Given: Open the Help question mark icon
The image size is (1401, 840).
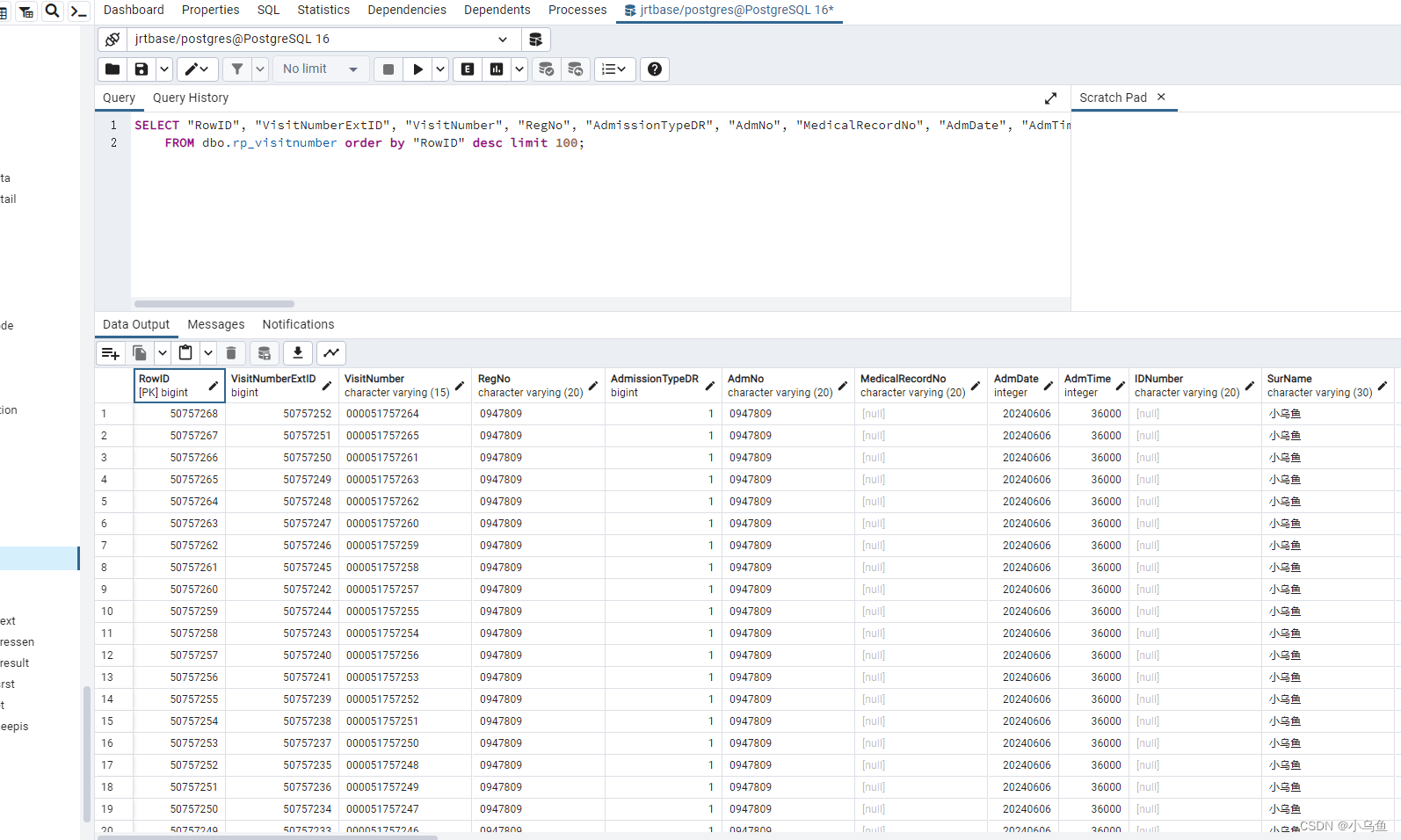Looking at the screenshot, I should [x=655, y=69].
